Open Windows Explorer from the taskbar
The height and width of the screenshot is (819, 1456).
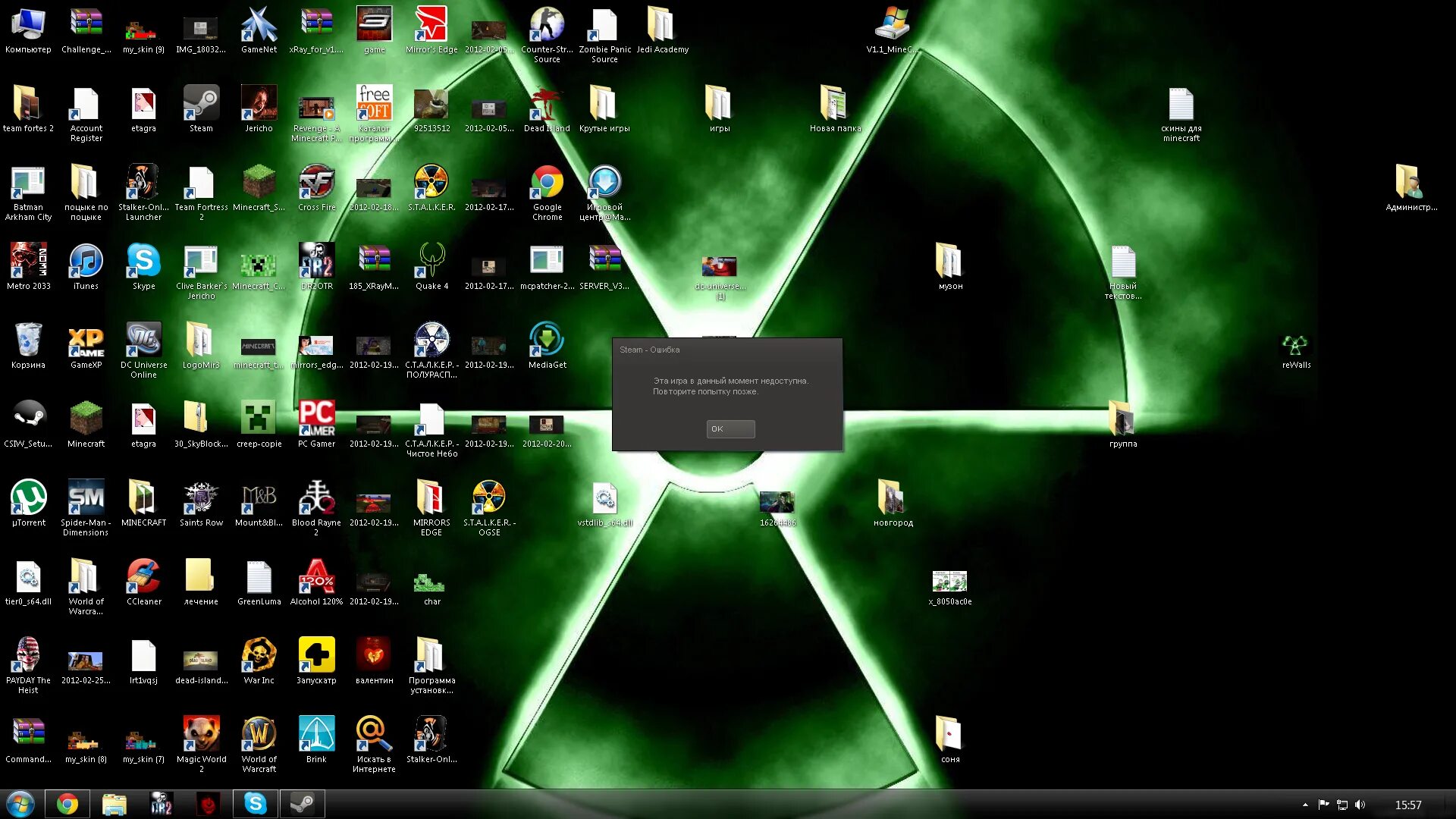coord(114,804)
